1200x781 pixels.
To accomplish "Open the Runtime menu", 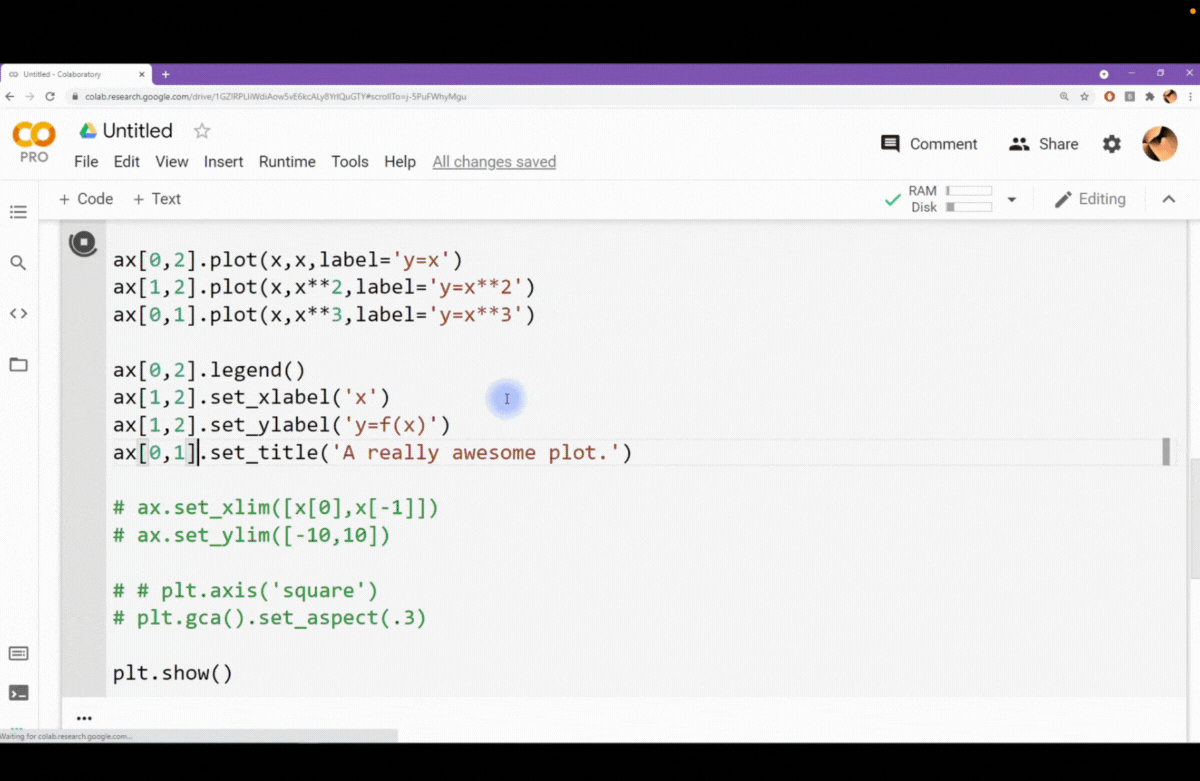I will click(287, 162).
